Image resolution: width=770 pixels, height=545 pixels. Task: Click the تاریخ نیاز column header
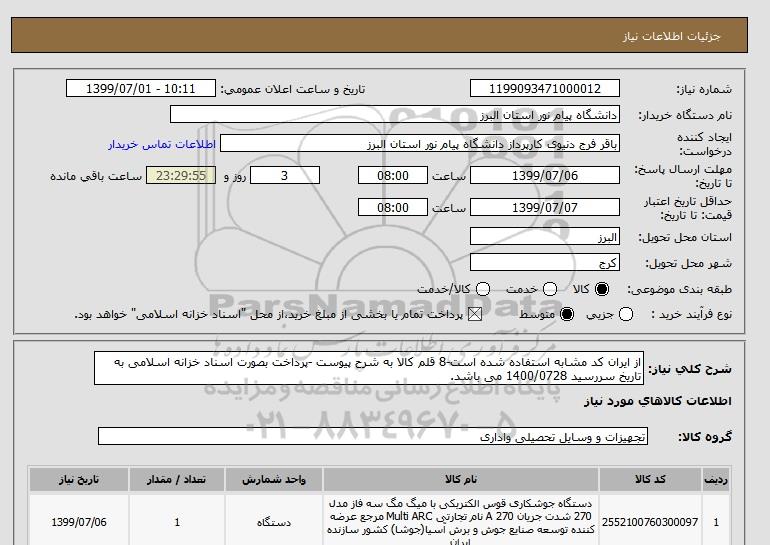79,480
